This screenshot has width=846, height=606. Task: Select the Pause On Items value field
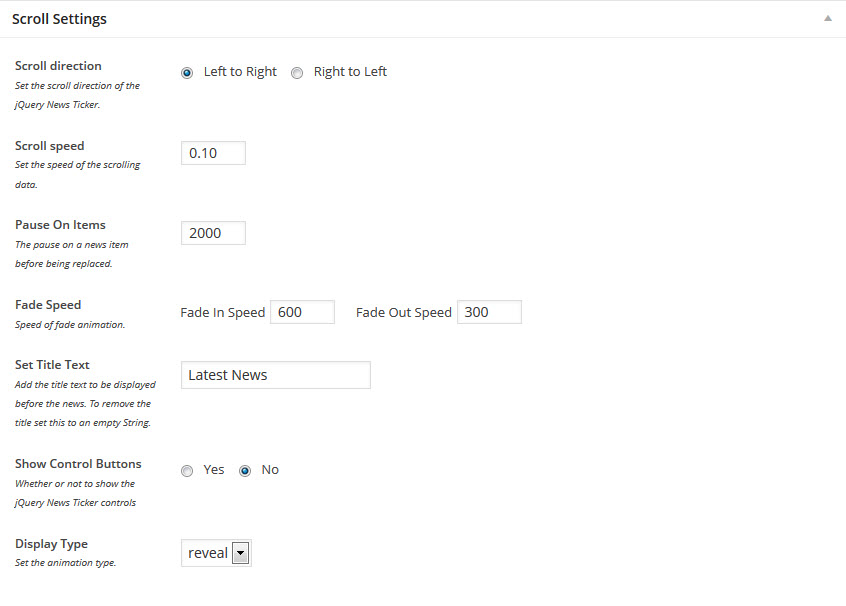tap(212, 232)
